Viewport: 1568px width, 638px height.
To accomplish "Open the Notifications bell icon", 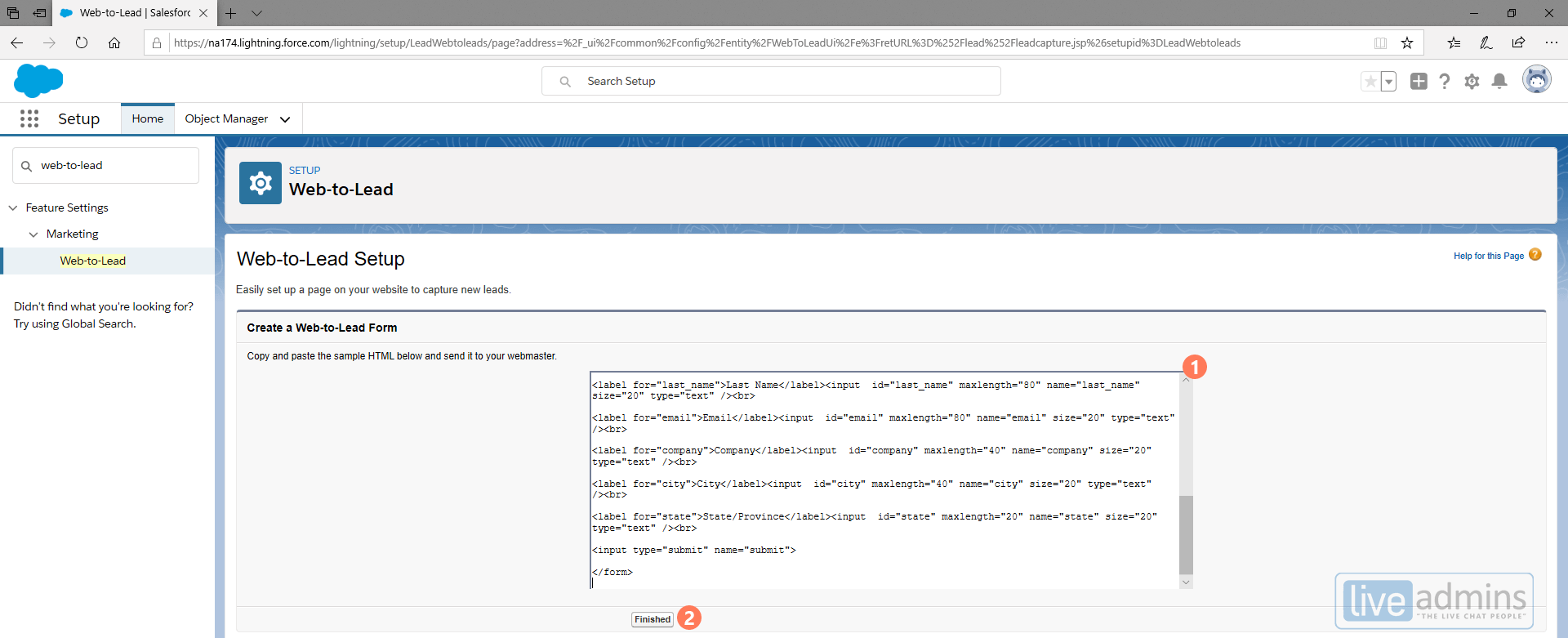I will click(x=1499, y=81).
